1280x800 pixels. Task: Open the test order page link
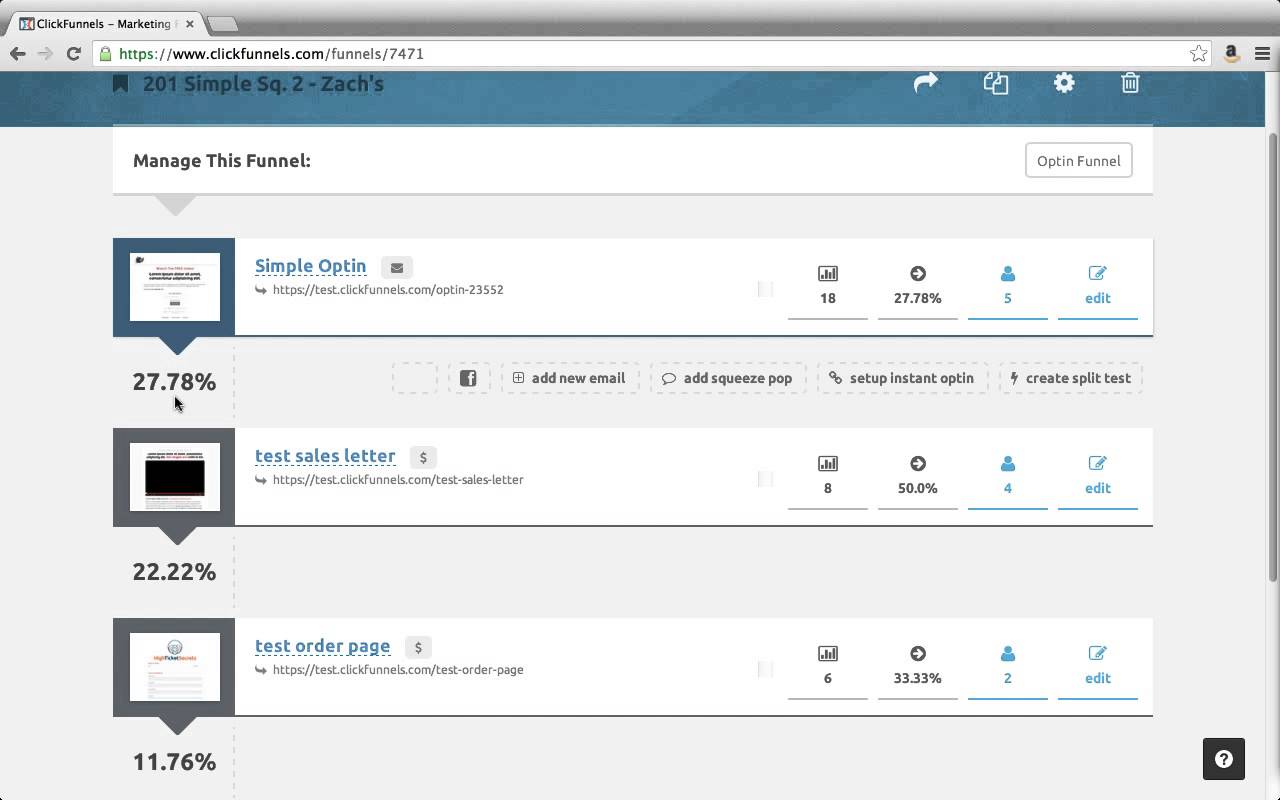[x=322, y=646]
